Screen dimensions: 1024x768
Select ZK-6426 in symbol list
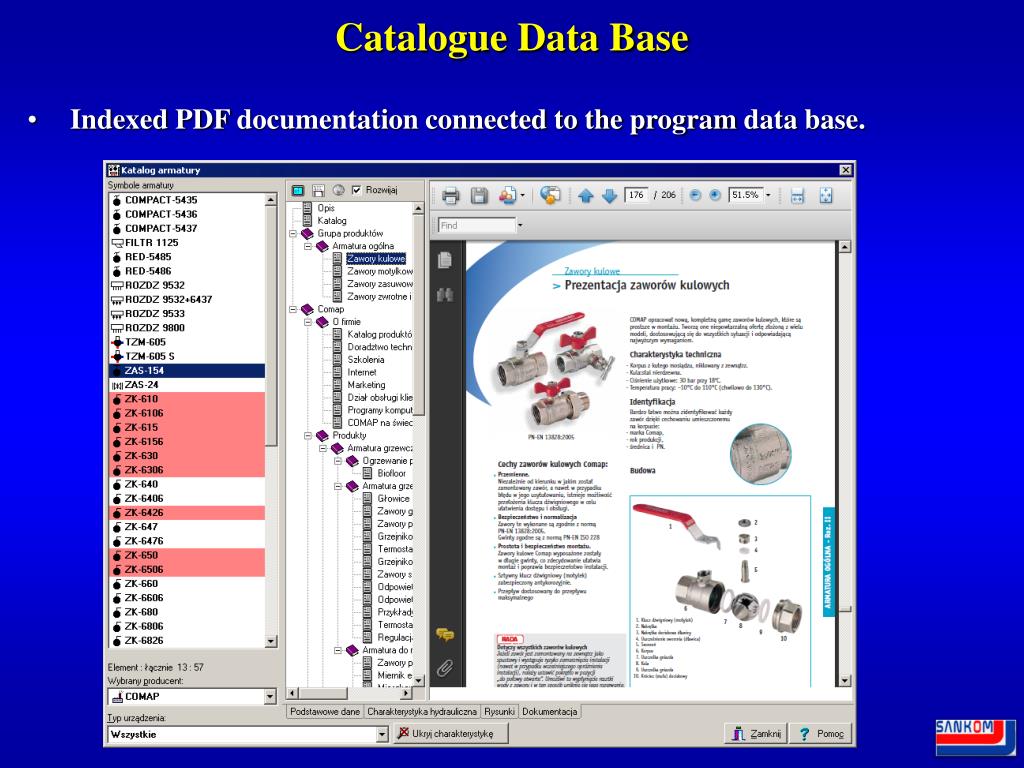[x=187, y=513]
